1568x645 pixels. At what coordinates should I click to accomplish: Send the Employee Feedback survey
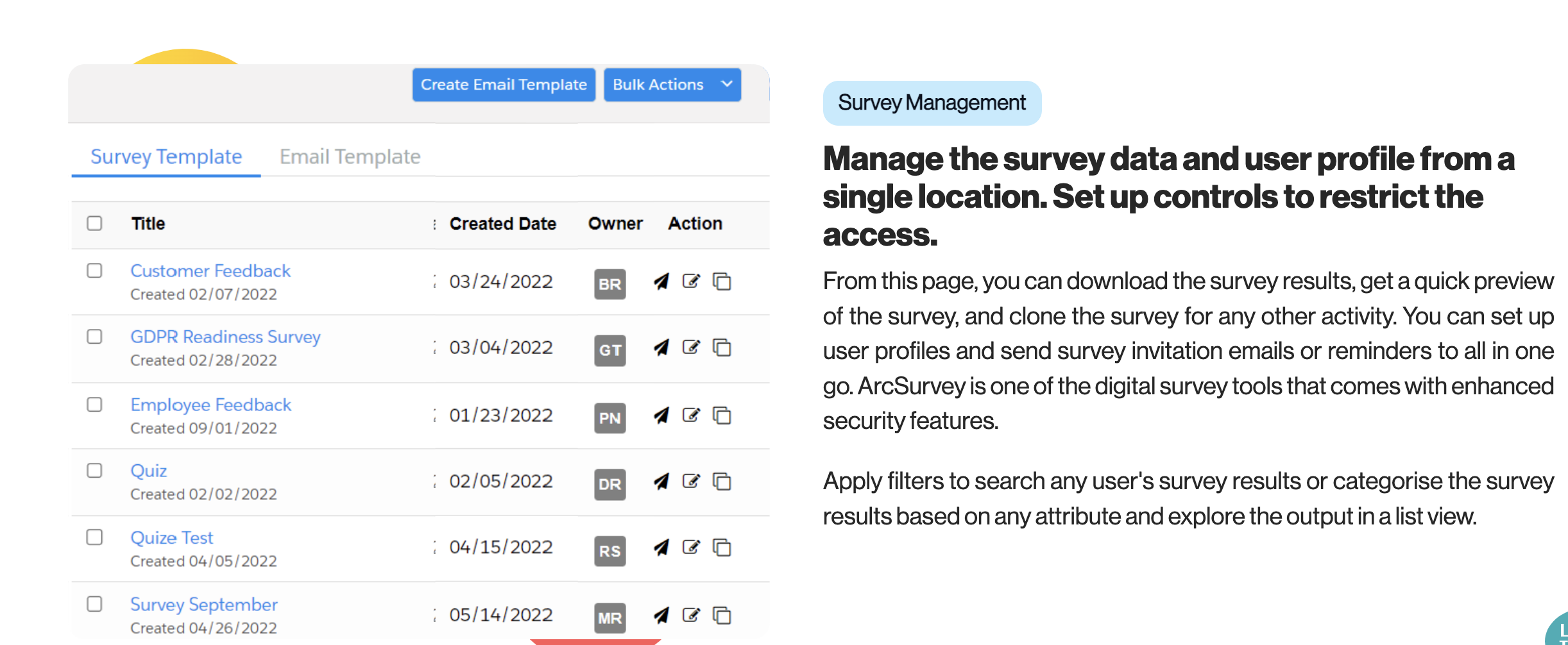661,415
